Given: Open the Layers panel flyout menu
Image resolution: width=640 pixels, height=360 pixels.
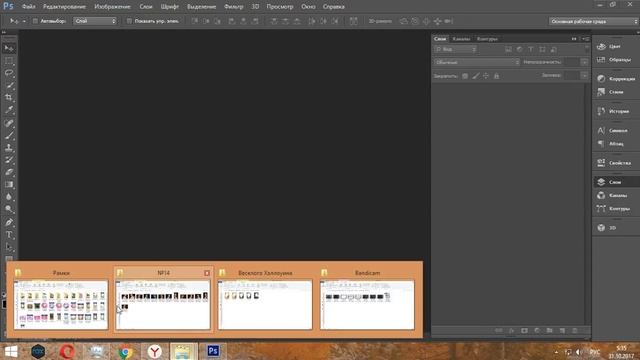Looking at the screenshot, I should point(585,39).
